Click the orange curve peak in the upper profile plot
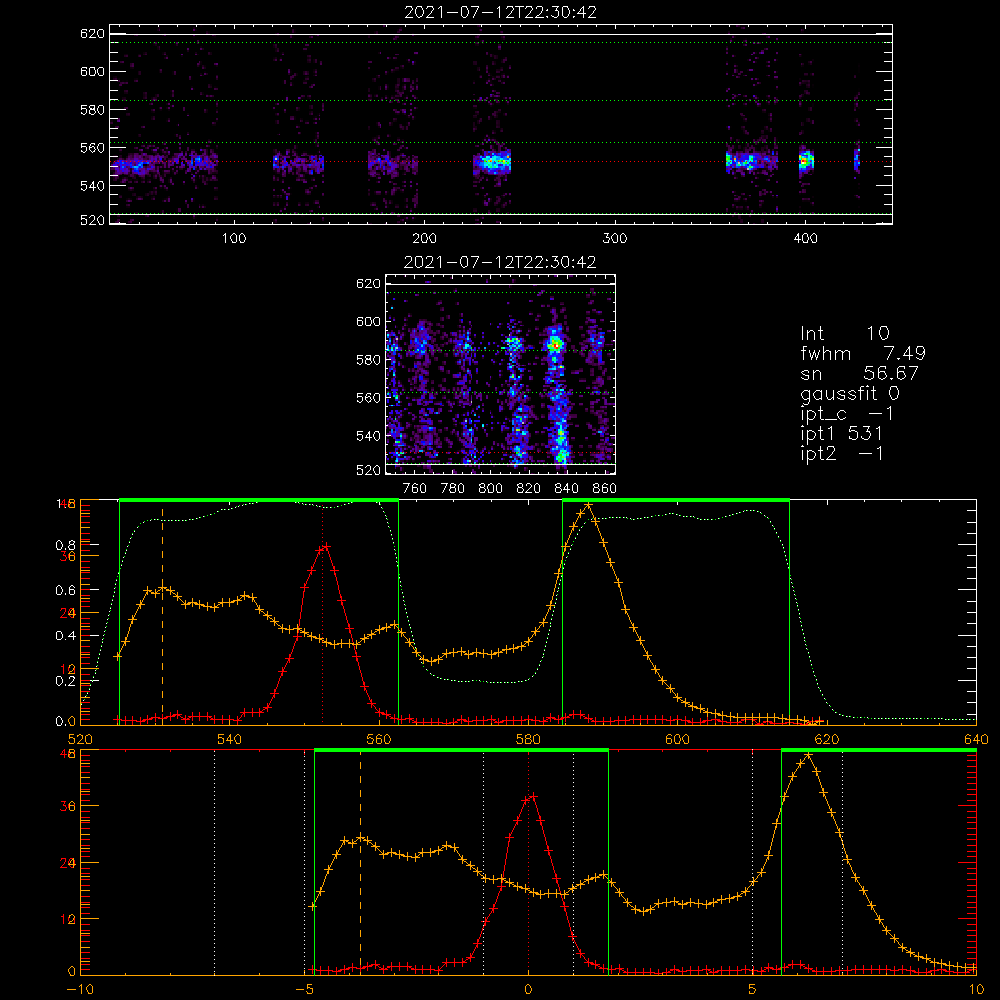Viewport: 1000px width, 1000px height. pyautogui.click(x=588, y=504)
